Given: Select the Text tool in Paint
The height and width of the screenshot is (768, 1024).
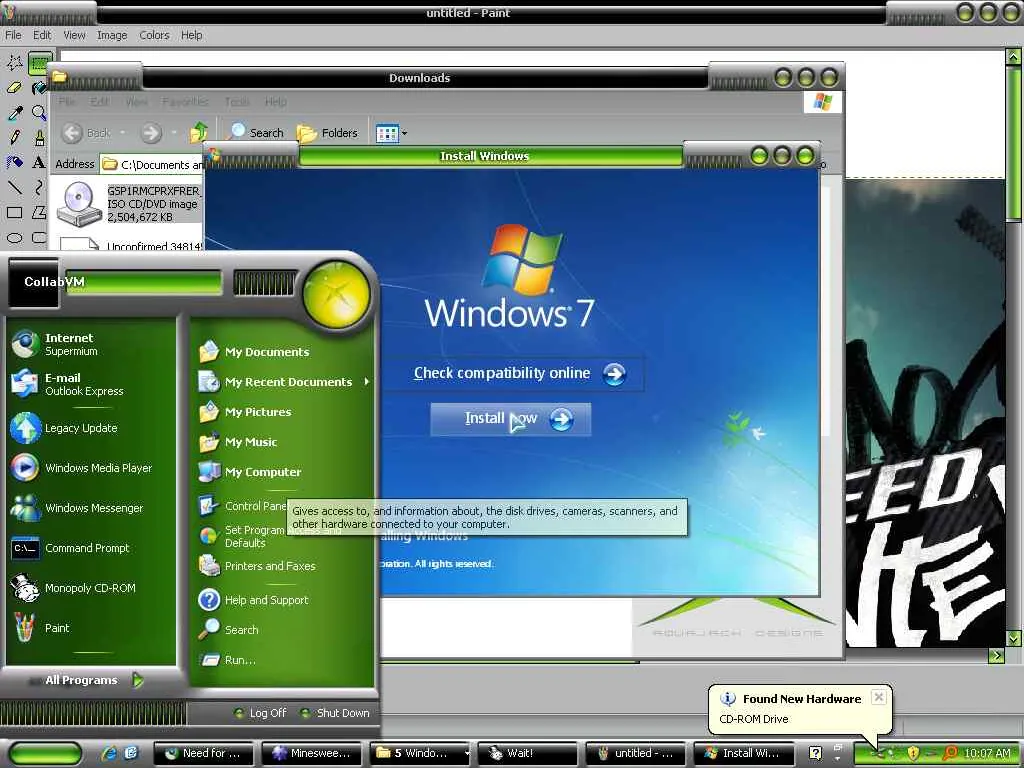Looking at the screenshot, I should point(39,162).
